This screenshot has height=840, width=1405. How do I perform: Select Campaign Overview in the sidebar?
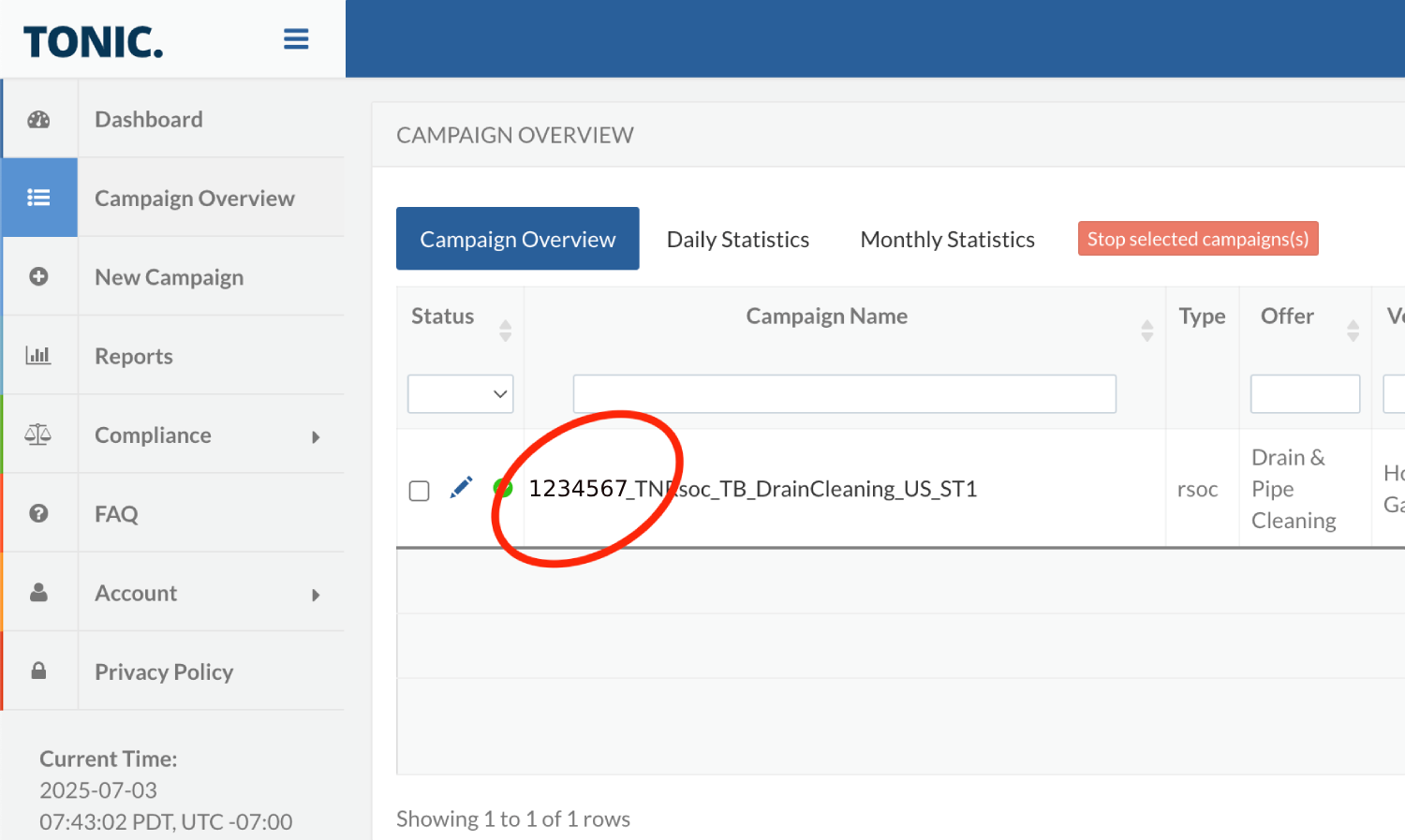click(x=195, y=198)
